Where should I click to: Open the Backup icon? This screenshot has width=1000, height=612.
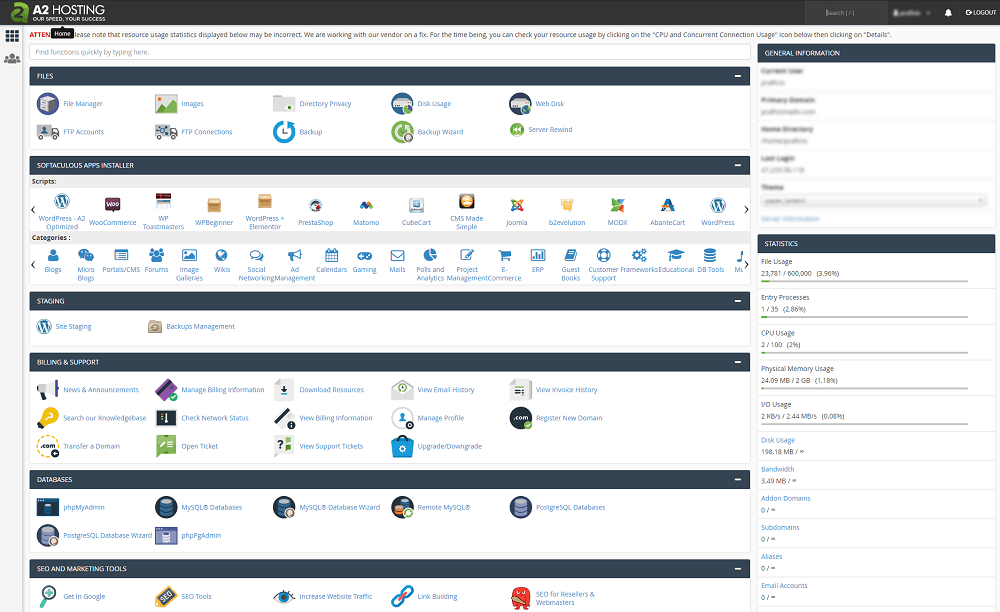pyautogui.click(x=284, y=132)
